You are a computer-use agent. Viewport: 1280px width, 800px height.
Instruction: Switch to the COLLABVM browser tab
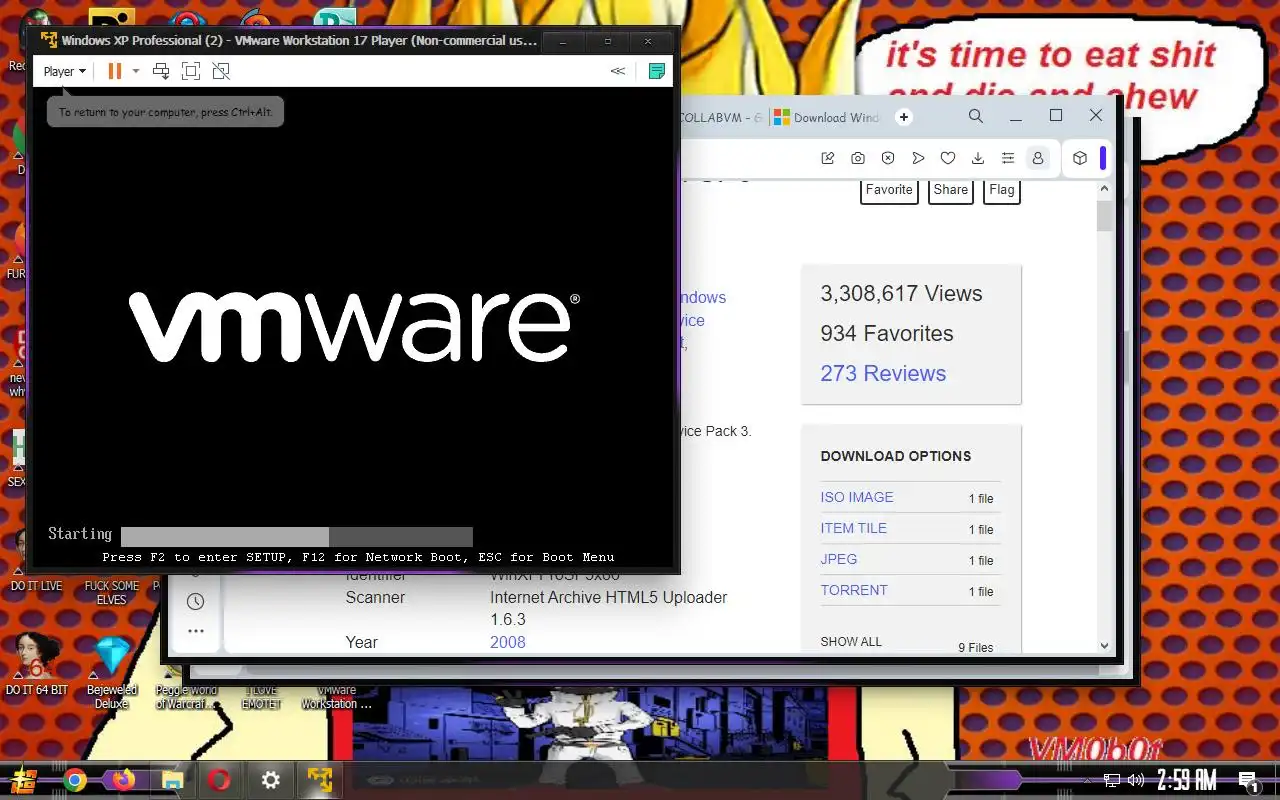719,117
